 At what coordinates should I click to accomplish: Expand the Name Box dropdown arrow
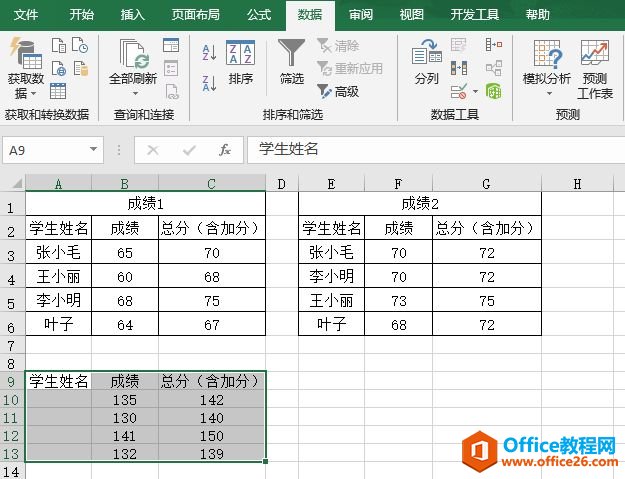click(93, 149)
